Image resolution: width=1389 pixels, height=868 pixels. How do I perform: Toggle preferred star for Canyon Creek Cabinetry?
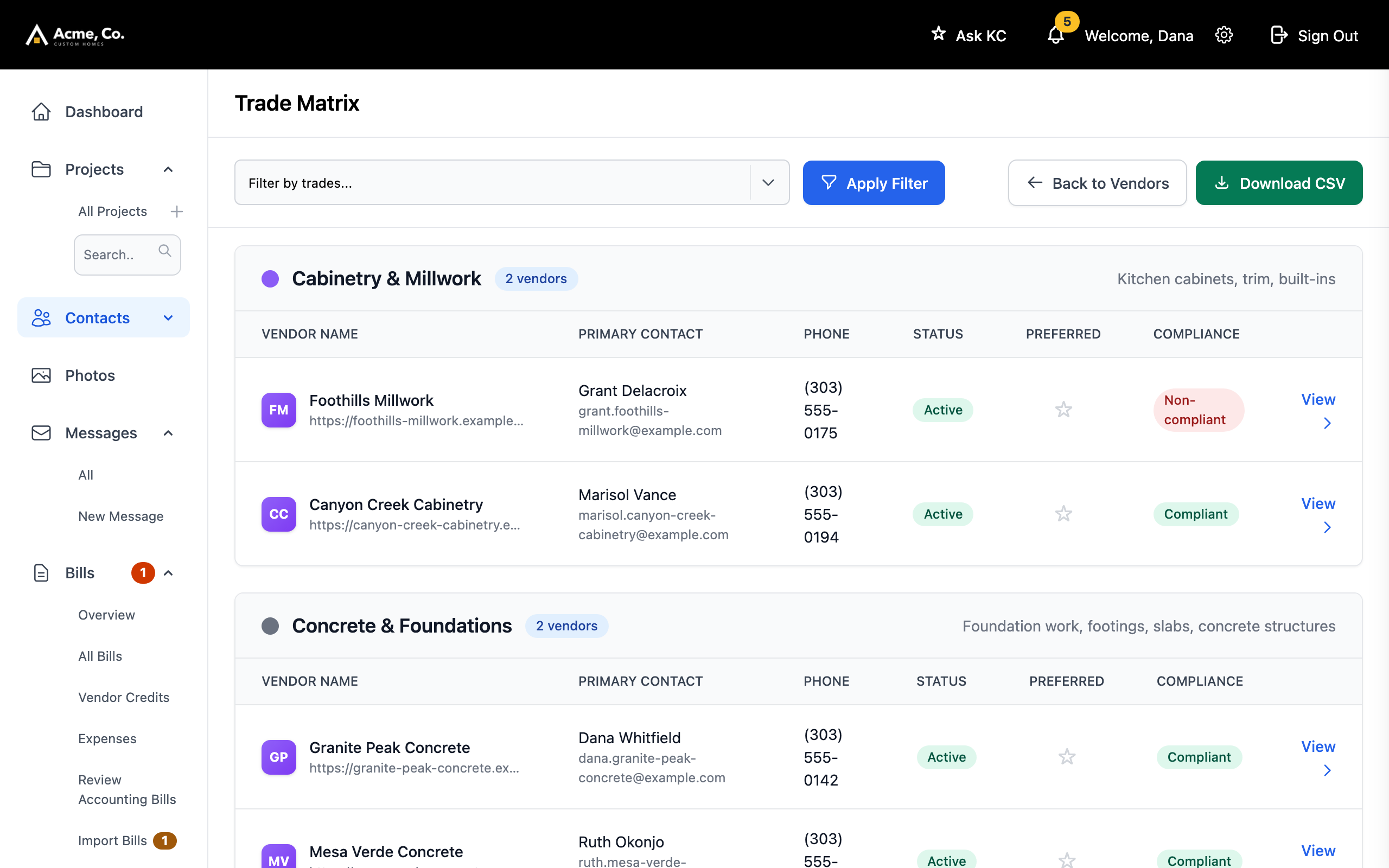click(x=1063, y=514)
